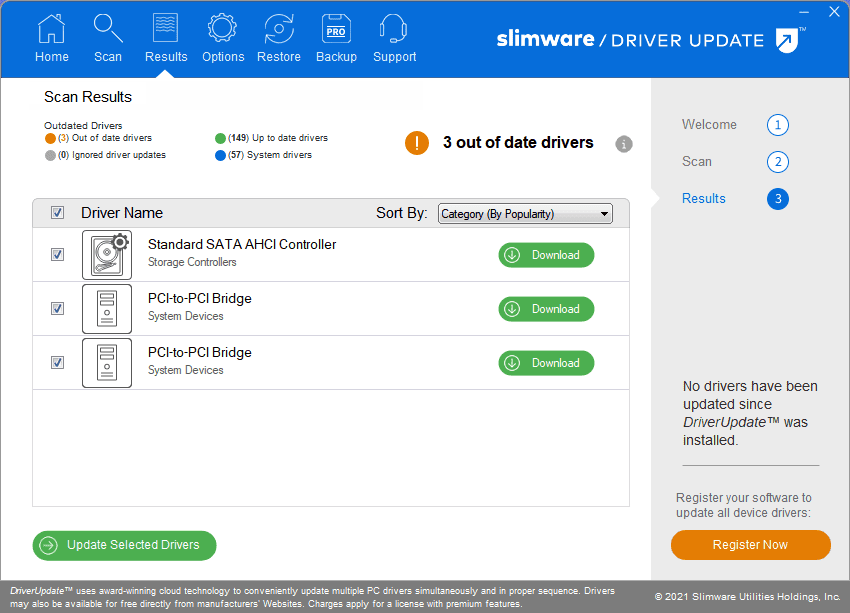Click the Standard SATA AHCI Controller drive icon
This screenshot has height=613, width=850.
pyautogui.click(x=107, y=255)
